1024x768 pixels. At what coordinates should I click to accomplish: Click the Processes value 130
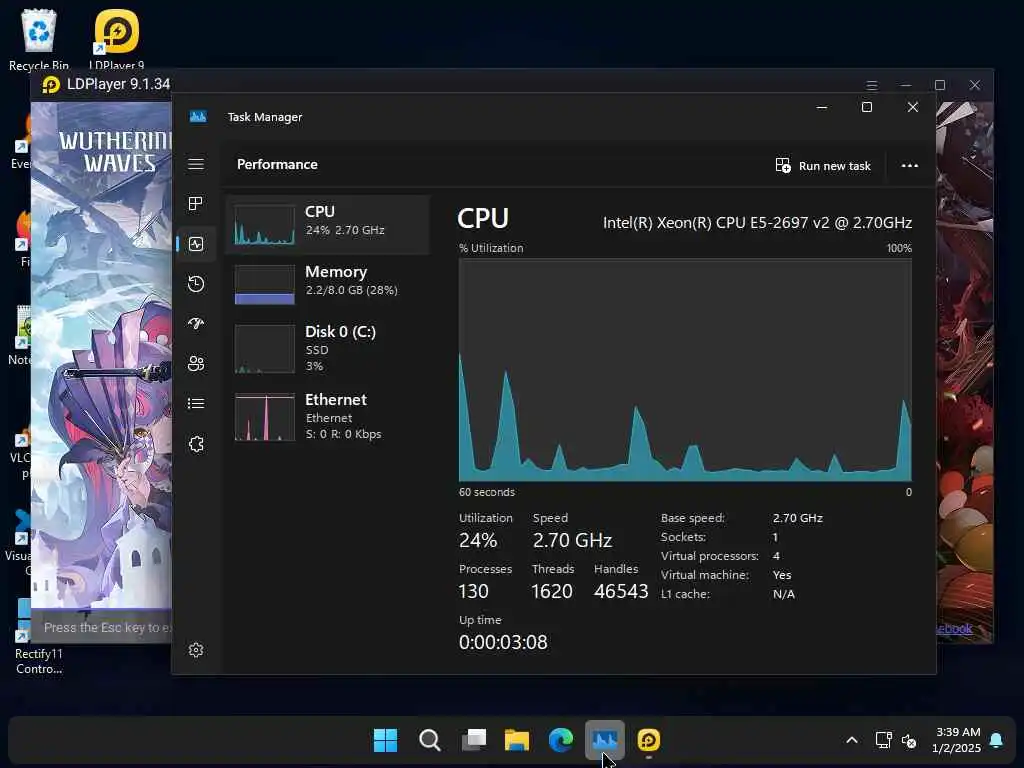[473, 591]
